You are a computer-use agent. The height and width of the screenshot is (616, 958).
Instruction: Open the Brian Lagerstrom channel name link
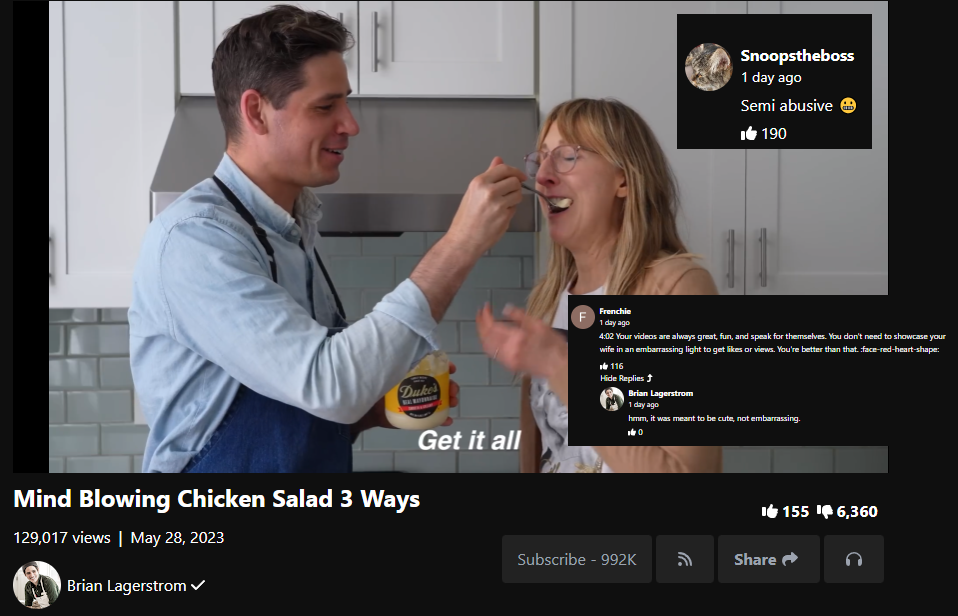pos(126,585)
